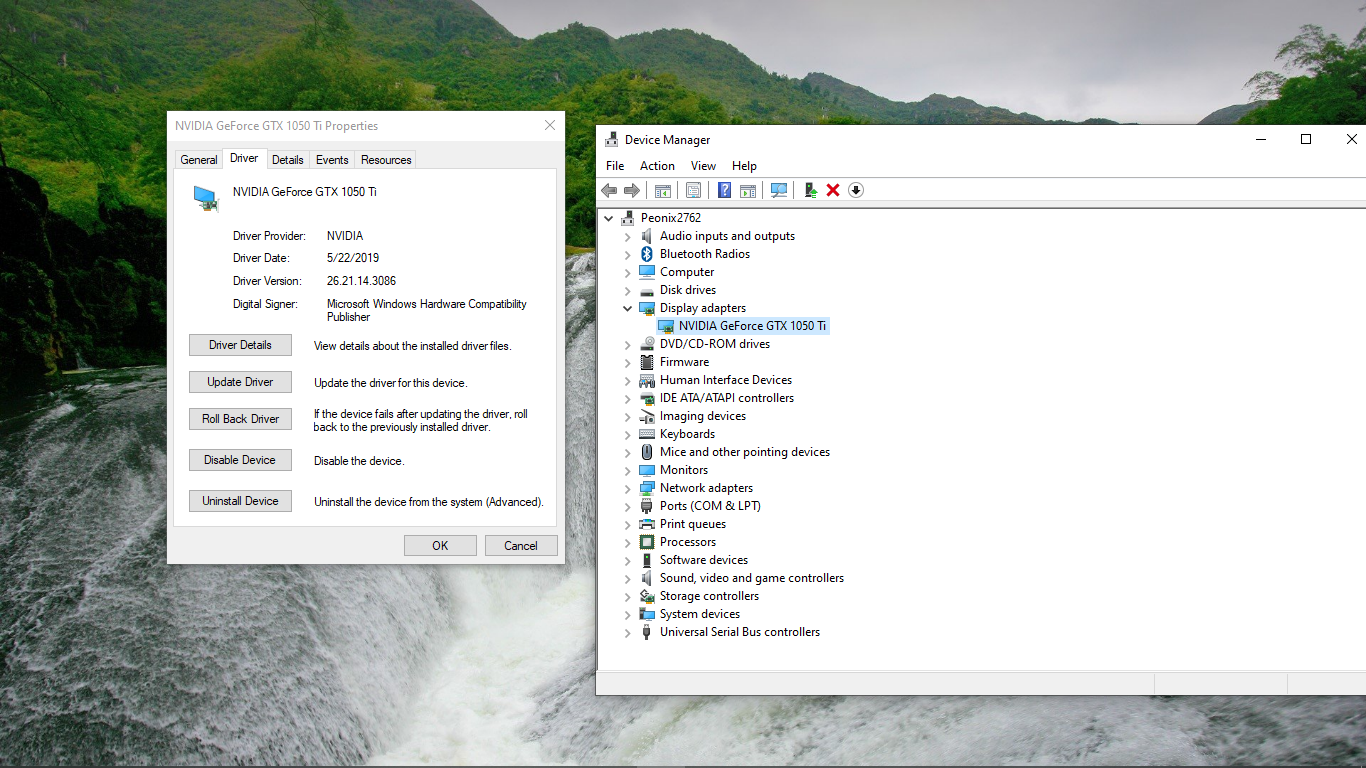This screenshot has width=1366, height=768.
Task: Click the NVIDIA Driver Provider value
Action: (x=345, y=236)
